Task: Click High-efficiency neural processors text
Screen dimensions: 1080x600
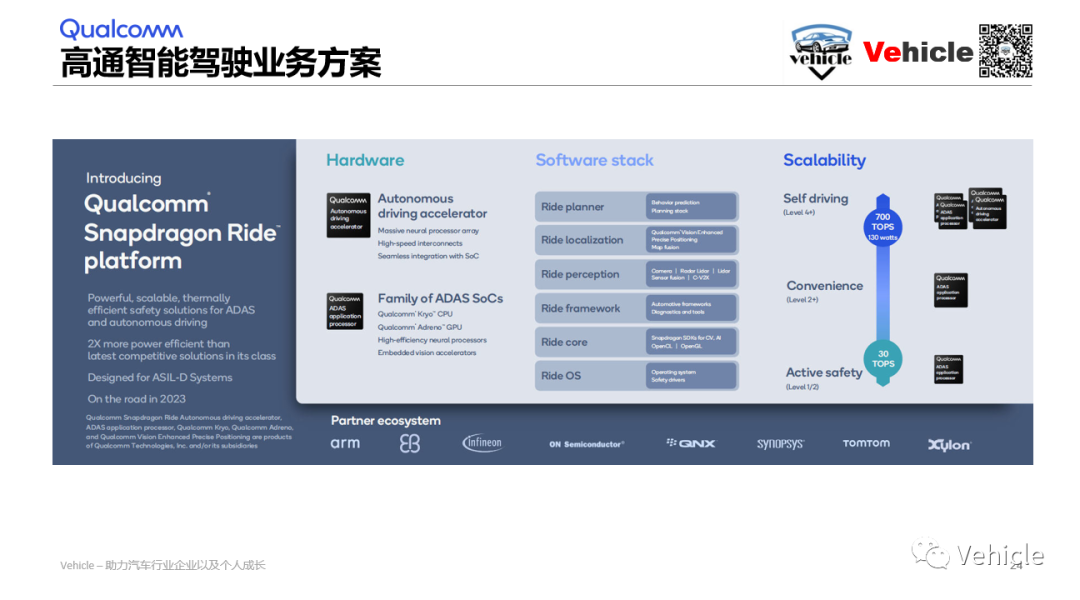Action: pos(432,340)
